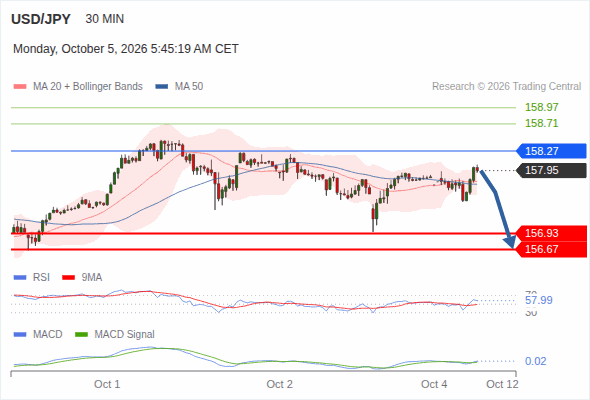Click the blue 158.27 pivot price tag
This screenshot has height=400, width=590.
(x=551, y=151)
